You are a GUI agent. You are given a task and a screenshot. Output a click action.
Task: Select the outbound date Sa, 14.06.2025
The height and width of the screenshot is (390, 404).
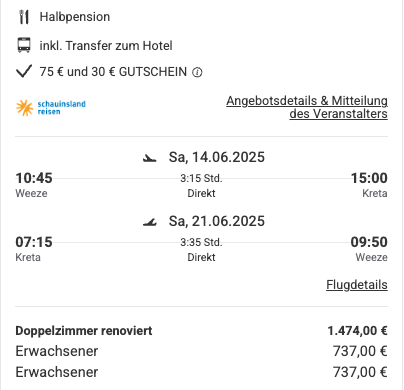pos(217,157)
